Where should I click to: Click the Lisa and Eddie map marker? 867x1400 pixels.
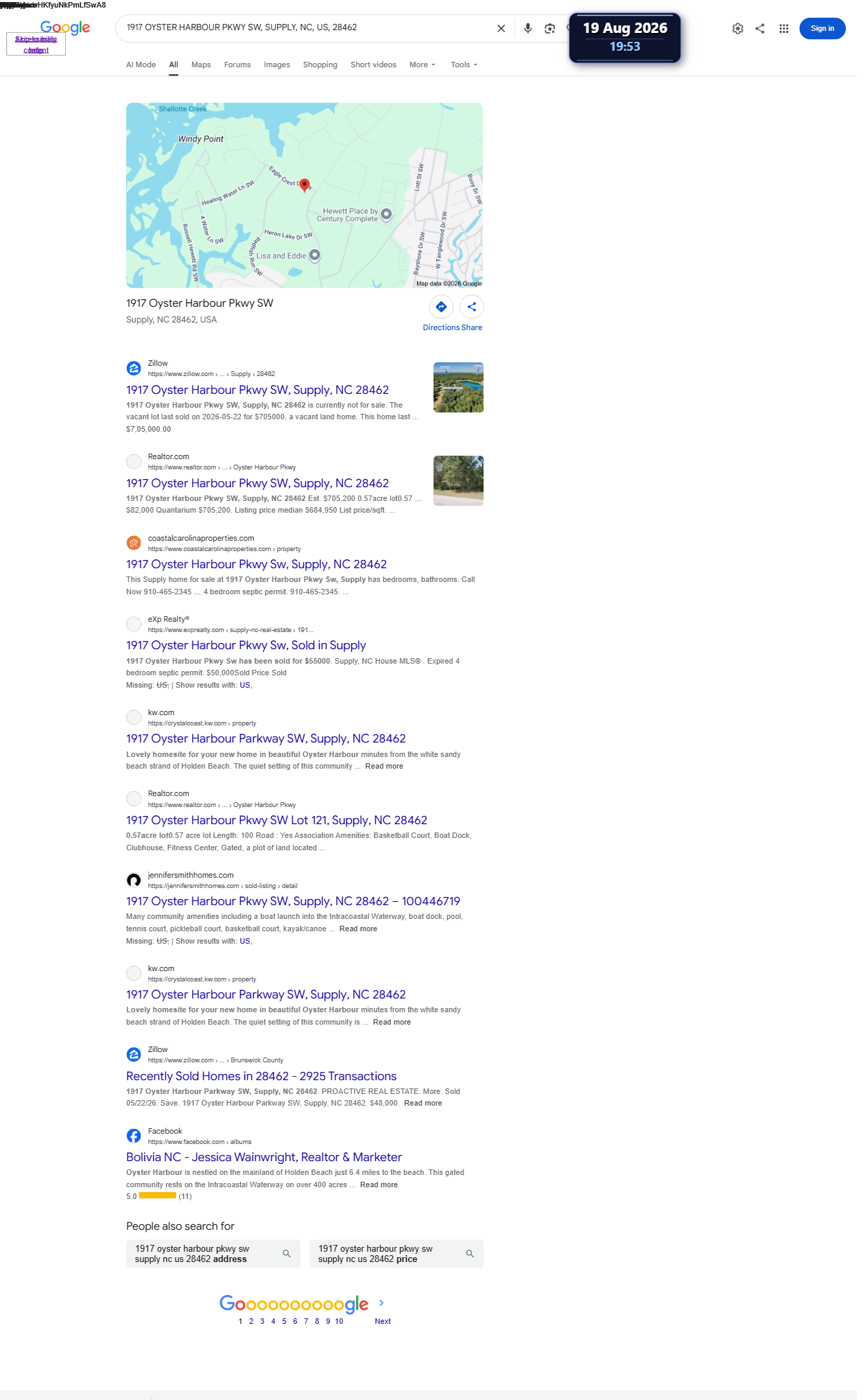[314, 255]
